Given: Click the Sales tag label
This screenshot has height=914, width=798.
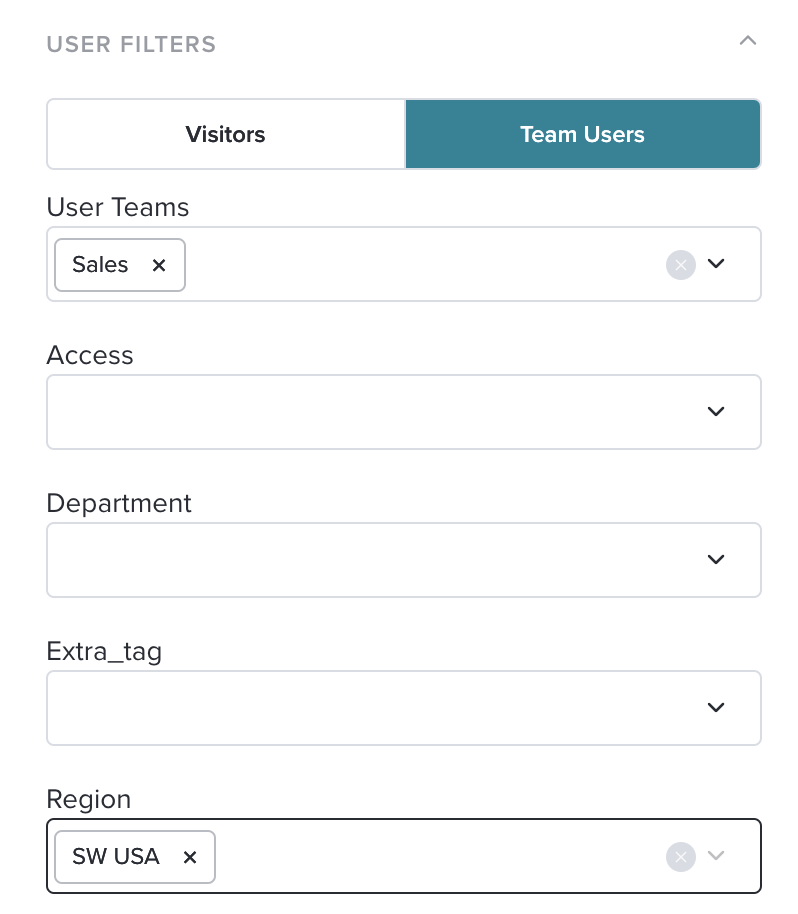Looking at the screenshot, I should click(100, 265).
